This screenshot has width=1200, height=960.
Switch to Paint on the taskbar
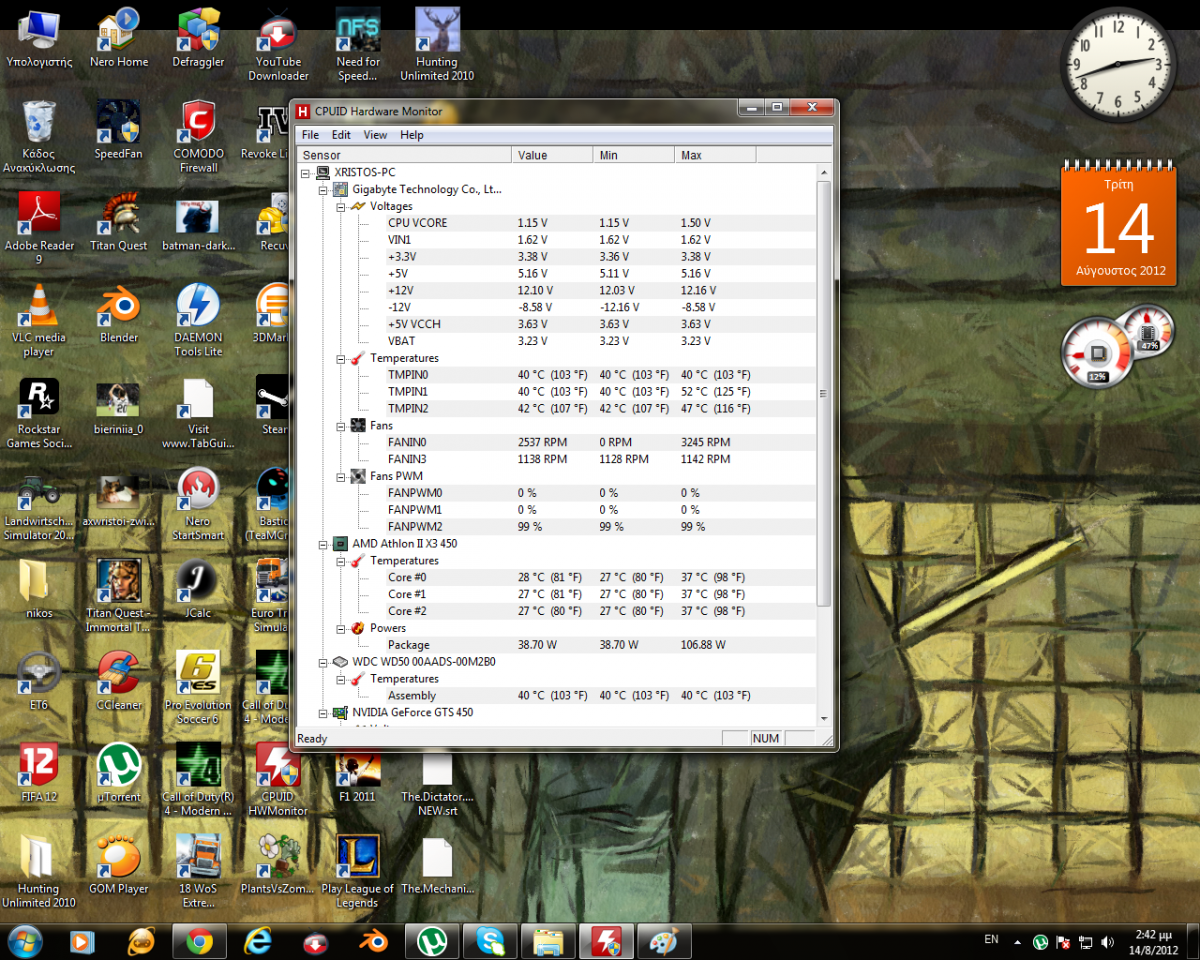click(664, 941)
